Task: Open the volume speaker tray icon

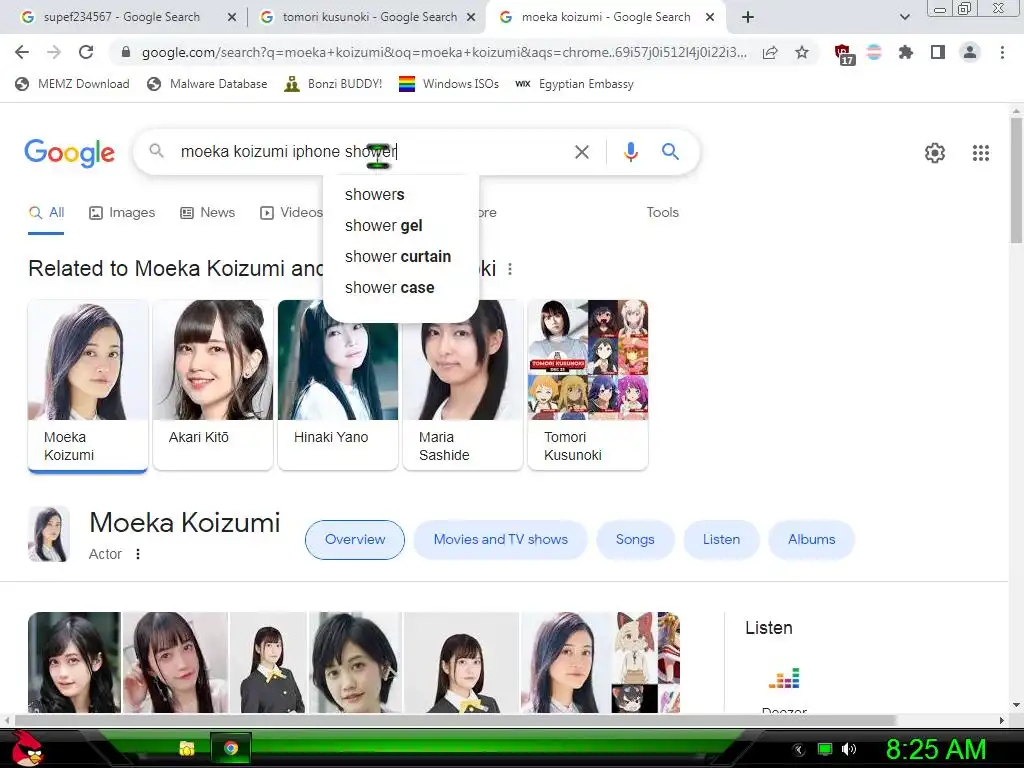Action: [848, 749]
